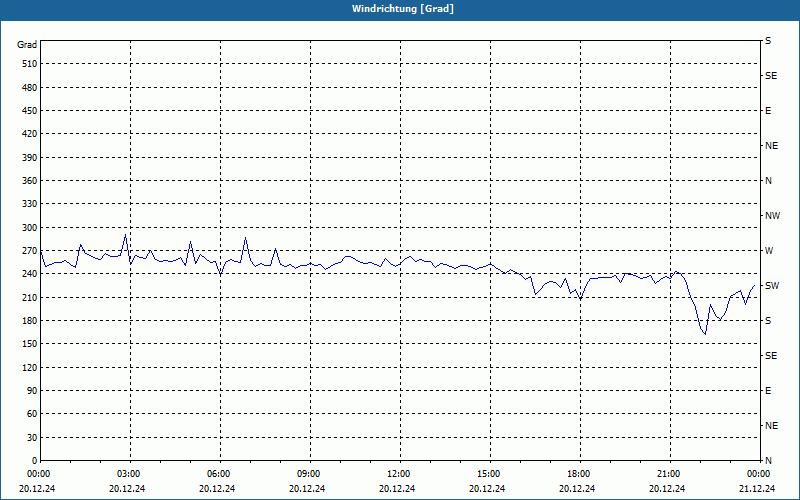Click the 20.12.24 date under 12:00
Image resolution: width=800 pixels, height=500 pixels.
click(x=397, y=489)
